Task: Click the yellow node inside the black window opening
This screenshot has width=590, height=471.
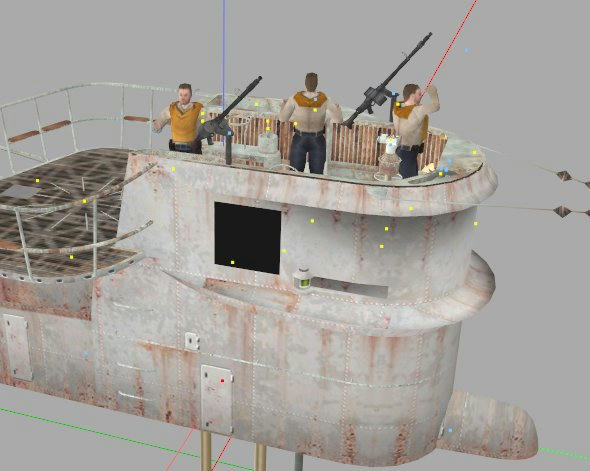Action: (233, 262)
